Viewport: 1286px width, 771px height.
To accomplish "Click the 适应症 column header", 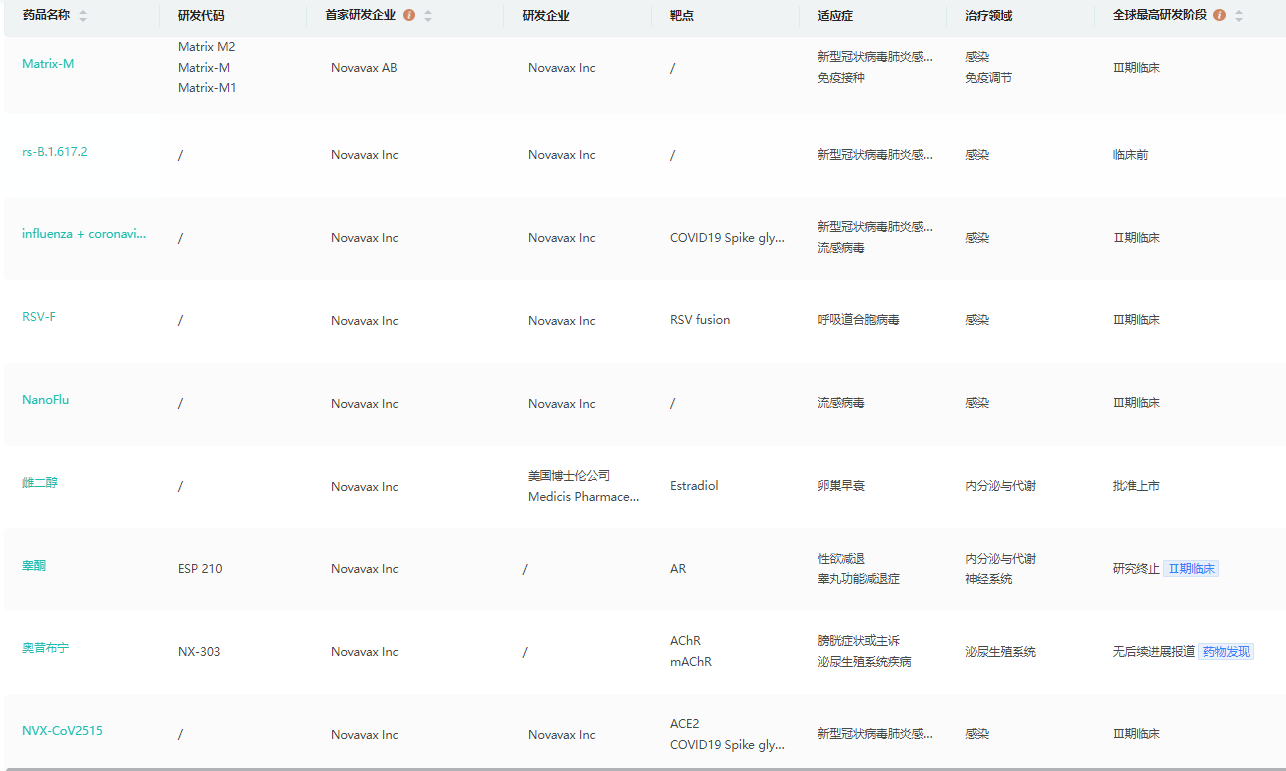I will [835, 16].
